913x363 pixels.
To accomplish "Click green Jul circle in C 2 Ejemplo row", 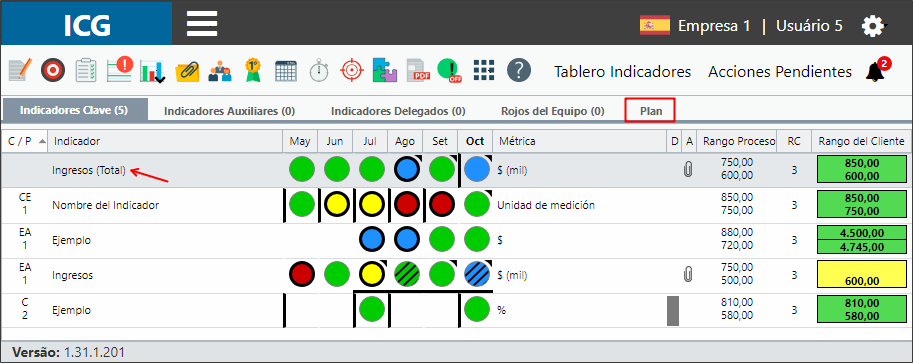I will click(371, 310).
